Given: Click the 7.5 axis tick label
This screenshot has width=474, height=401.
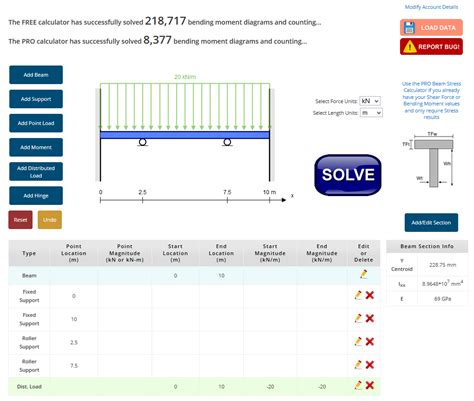Looking at the screenshot, I should coord(228,193).
